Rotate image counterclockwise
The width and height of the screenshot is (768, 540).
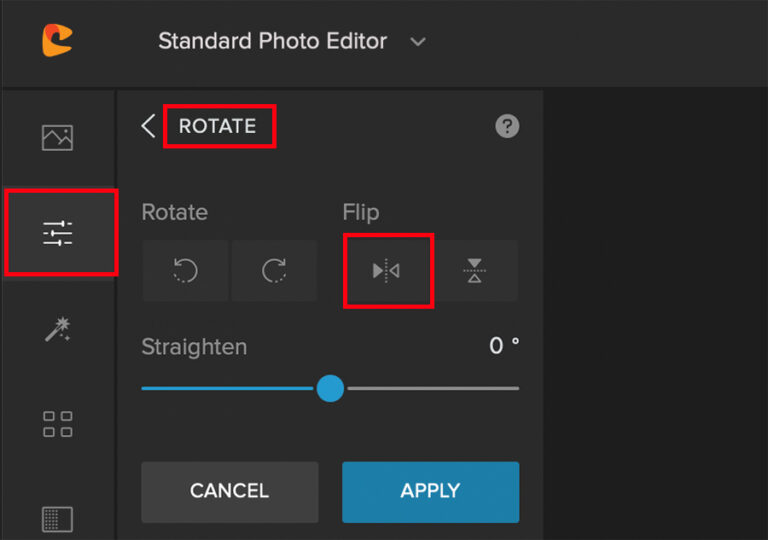(x=186, y=270)
